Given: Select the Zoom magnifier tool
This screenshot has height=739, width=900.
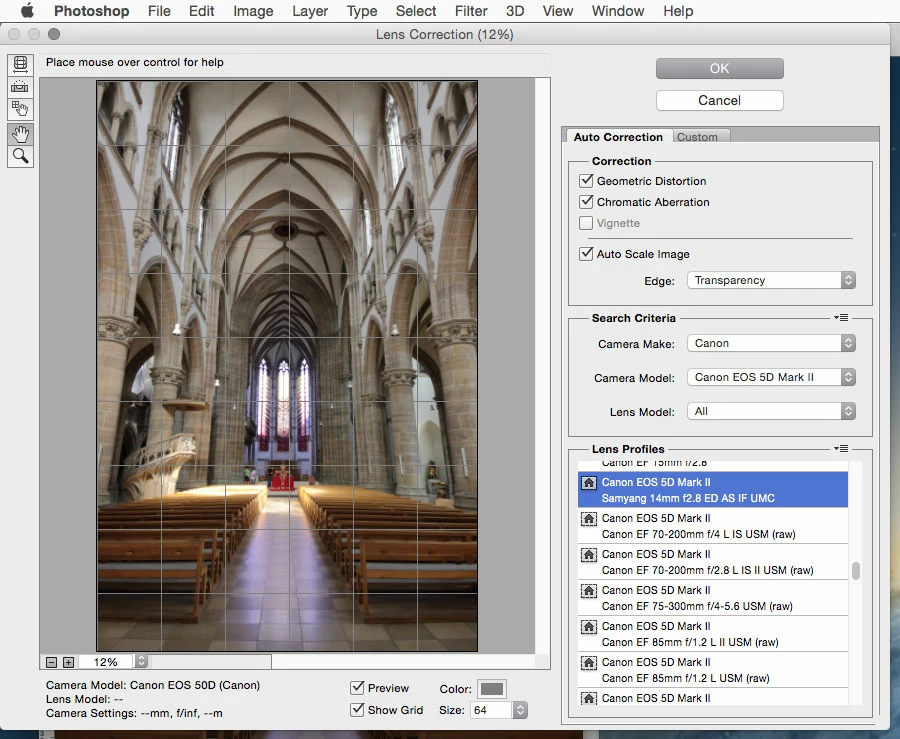Looking at the screenshot, I should (20, 156).
